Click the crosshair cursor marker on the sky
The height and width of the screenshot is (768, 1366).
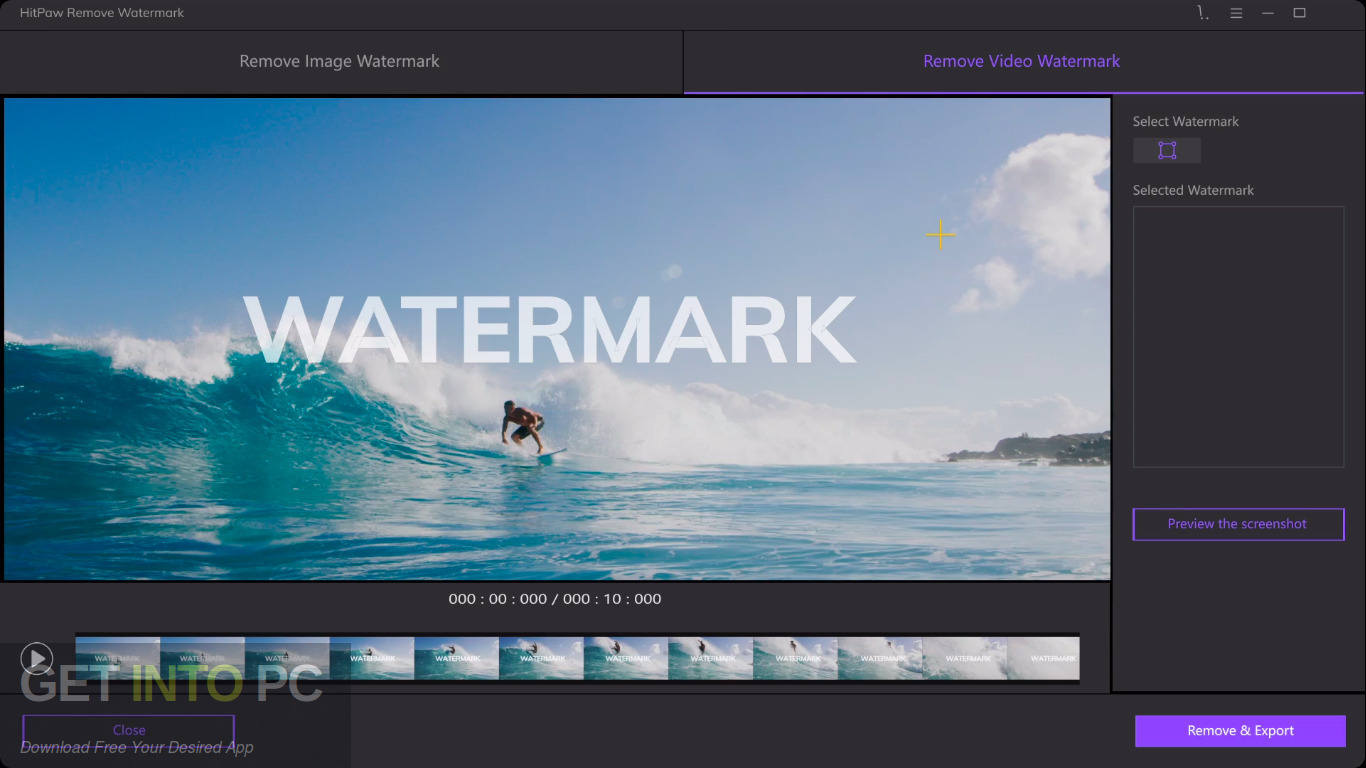pyautogui.click(x=940, y=234)
